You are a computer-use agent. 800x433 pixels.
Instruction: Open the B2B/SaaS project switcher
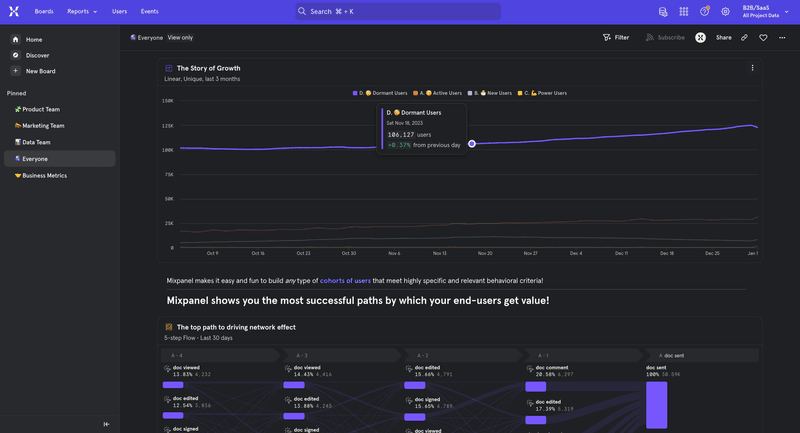point(763,11)
